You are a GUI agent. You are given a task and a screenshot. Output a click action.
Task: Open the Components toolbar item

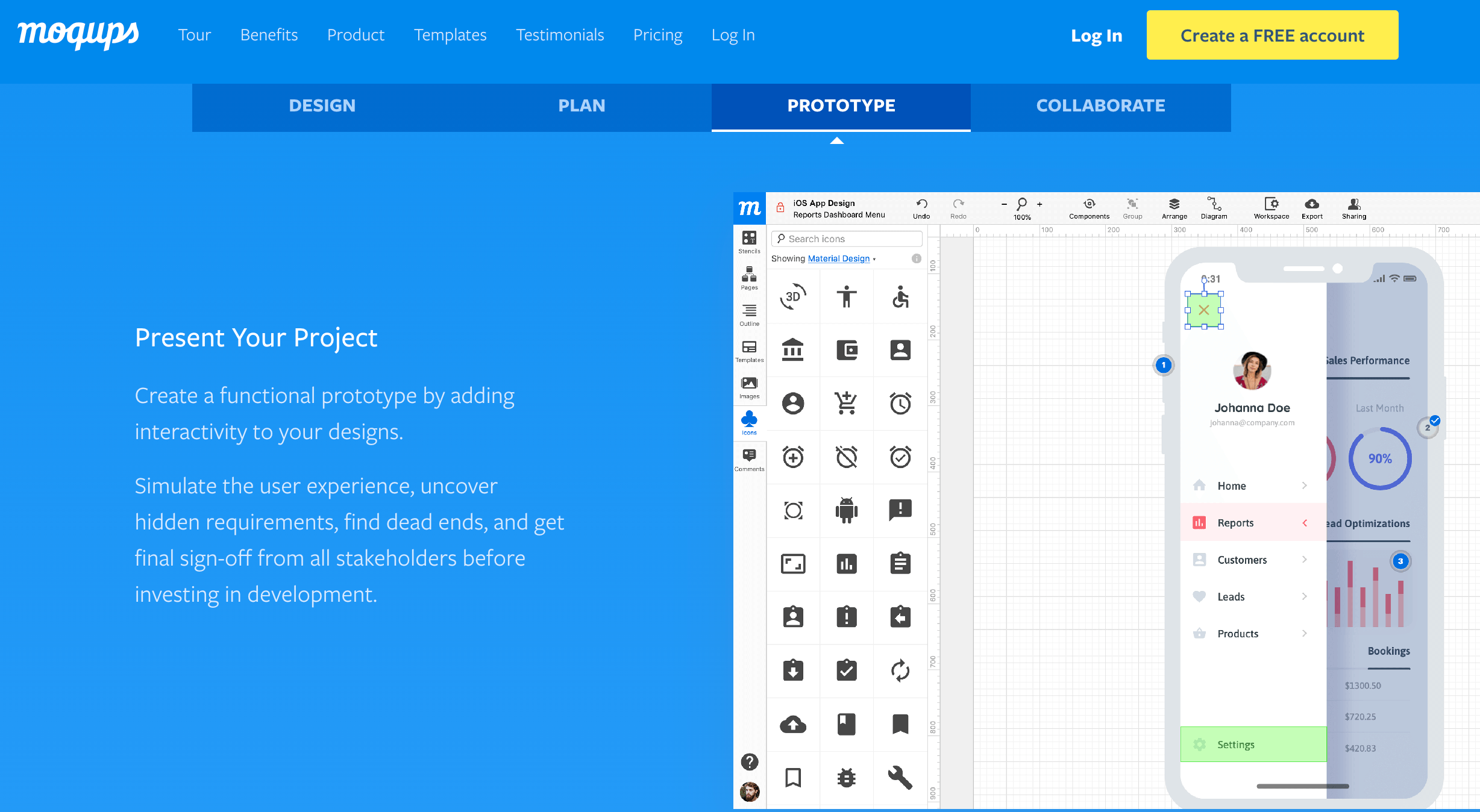click(x=1089, y=208)
